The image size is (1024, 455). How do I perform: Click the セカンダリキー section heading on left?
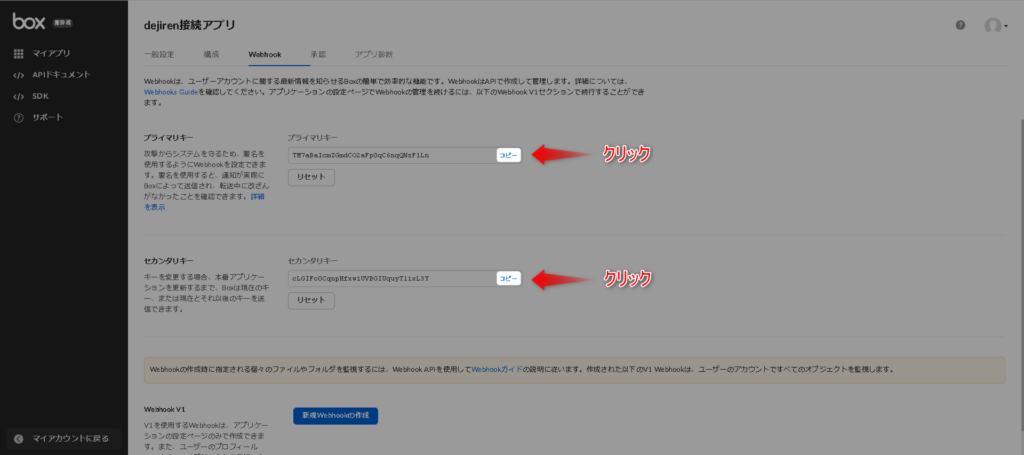pos(168,260)
